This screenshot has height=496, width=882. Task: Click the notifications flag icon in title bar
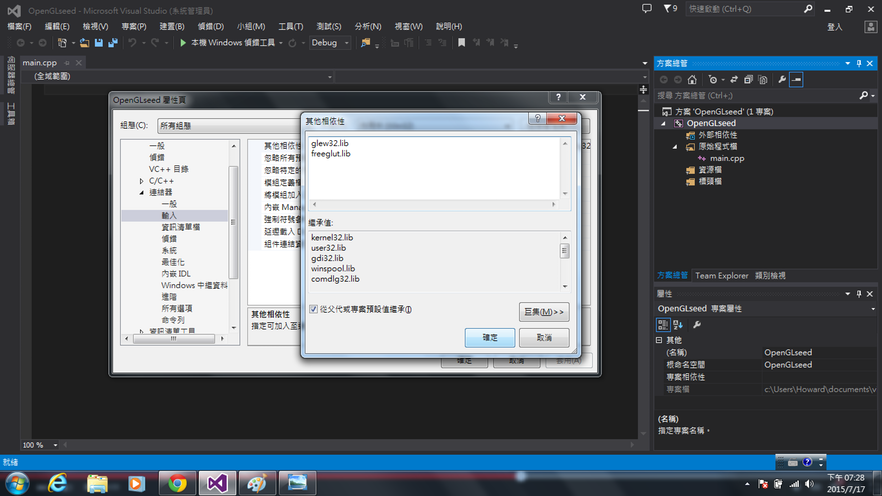[668, 9]
